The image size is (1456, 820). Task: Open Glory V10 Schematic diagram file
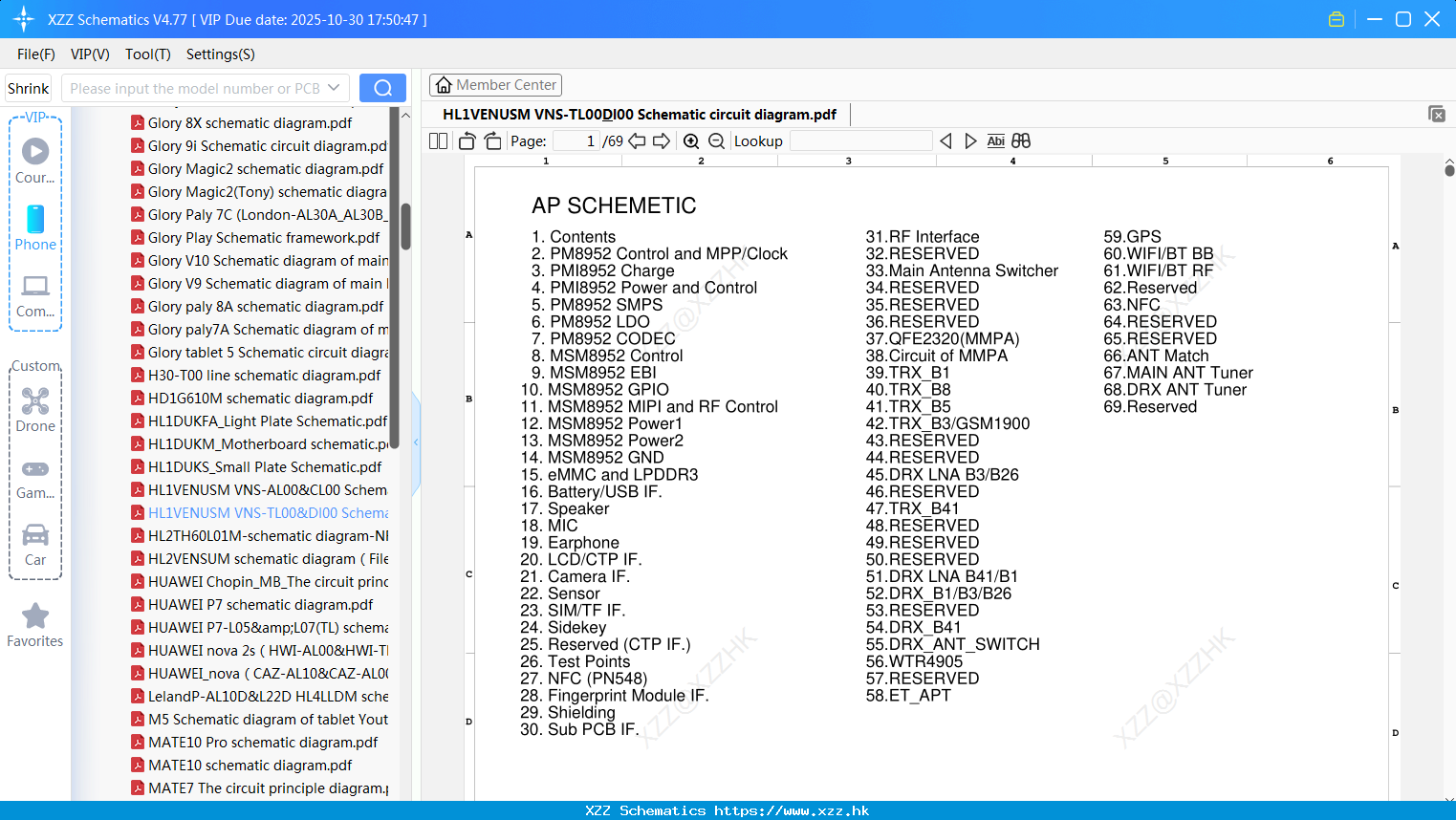(259, 261)
